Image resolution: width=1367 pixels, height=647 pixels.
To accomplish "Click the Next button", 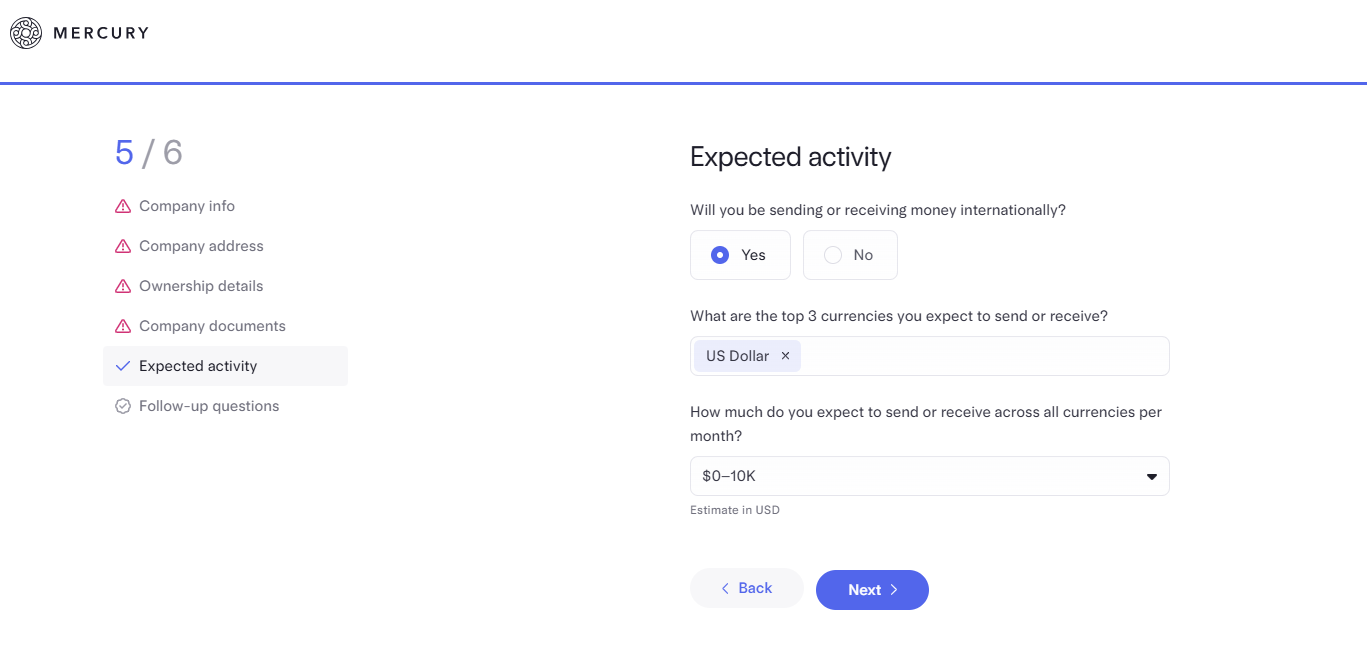I will click(x=872, y=590).
